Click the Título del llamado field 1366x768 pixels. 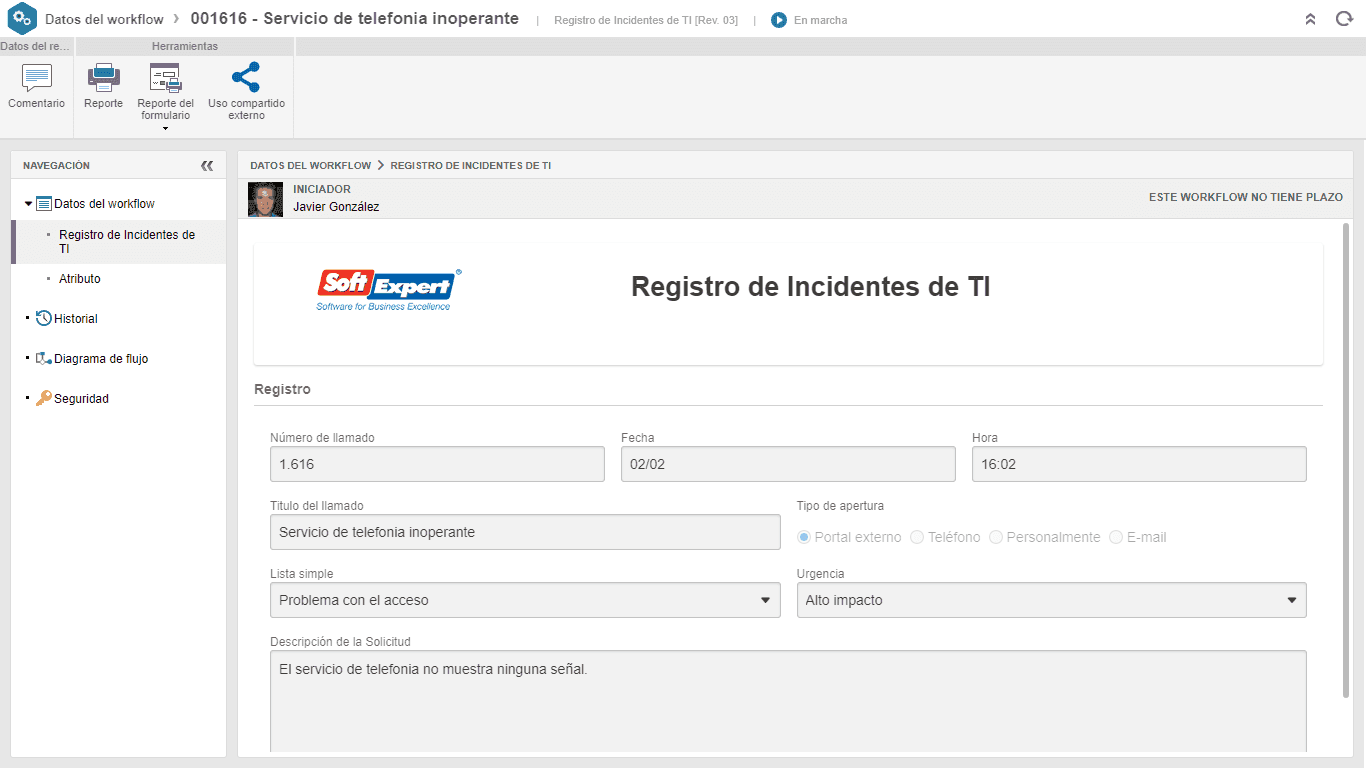point(525,532)
